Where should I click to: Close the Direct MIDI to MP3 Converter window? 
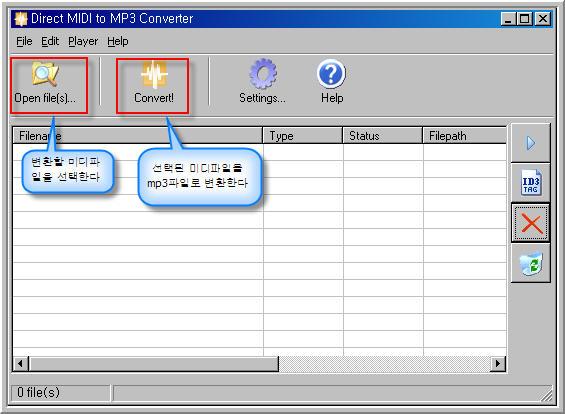(543, 19)
